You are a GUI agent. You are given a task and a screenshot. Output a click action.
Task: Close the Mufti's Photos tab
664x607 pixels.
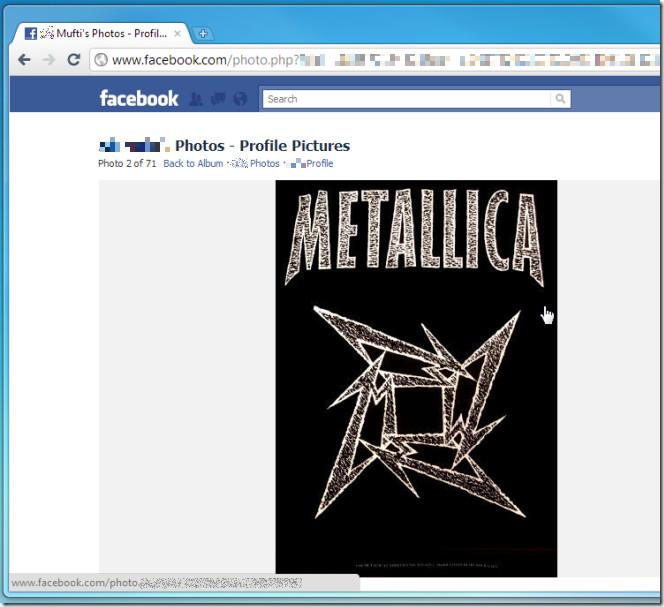pyautogui.click(x=177, y=33)
